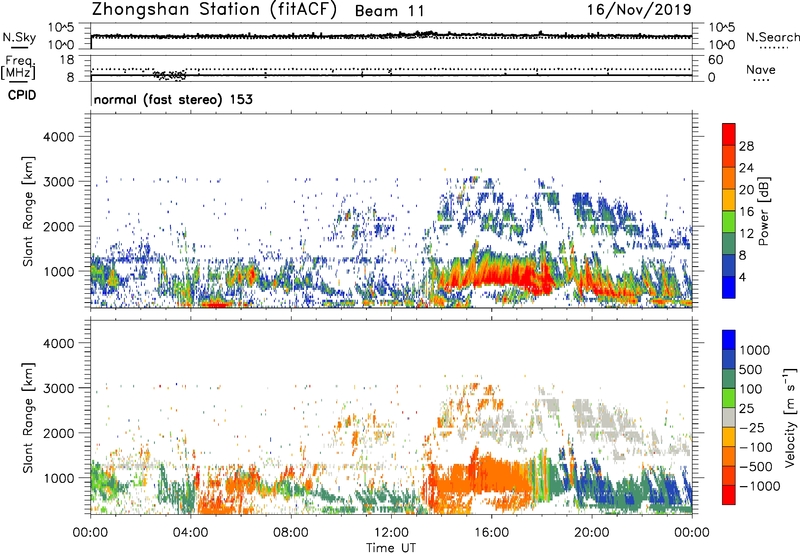The image size is (800, 554).
Task: Click the '18' frequency axis value
Action: click(67, 60)
